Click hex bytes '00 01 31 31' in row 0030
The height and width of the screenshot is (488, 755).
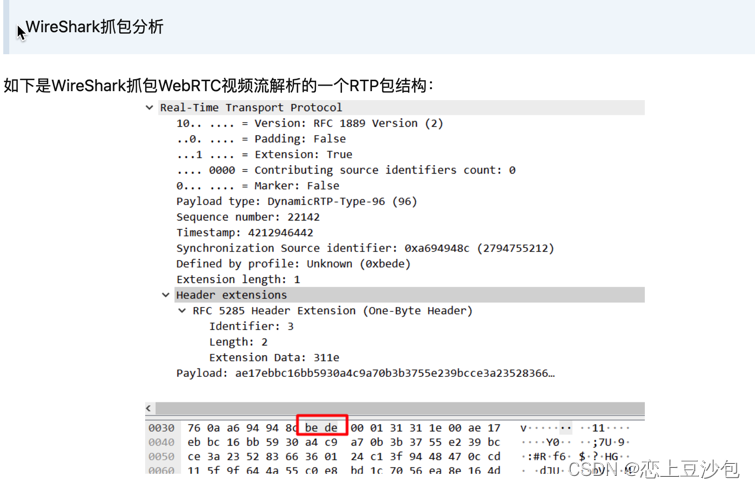coord(387,428)
